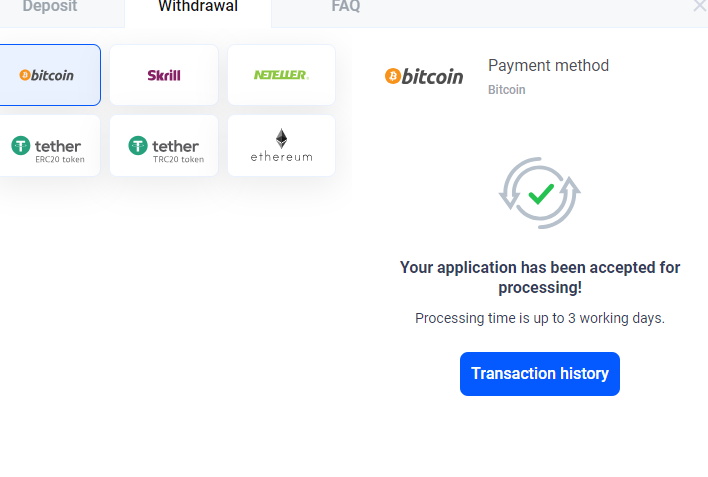Choose Skrill as withdrawal method
This screenshot has width=708, height=477.
tap(163, 75)
